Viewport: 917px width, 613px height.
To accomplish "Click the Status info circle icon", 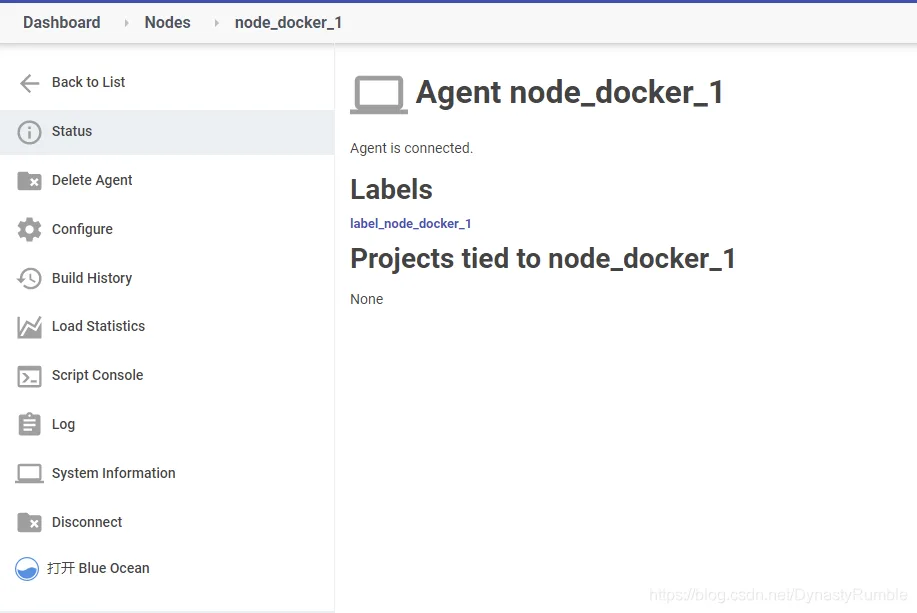I will pyautogui.click(x=29, y=132).
